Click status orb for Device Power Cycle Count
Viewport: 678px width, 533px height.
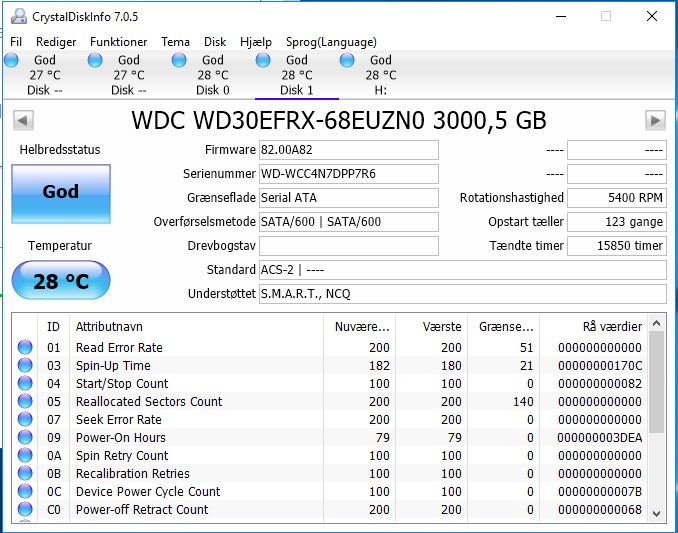click(x=25, y=492)
